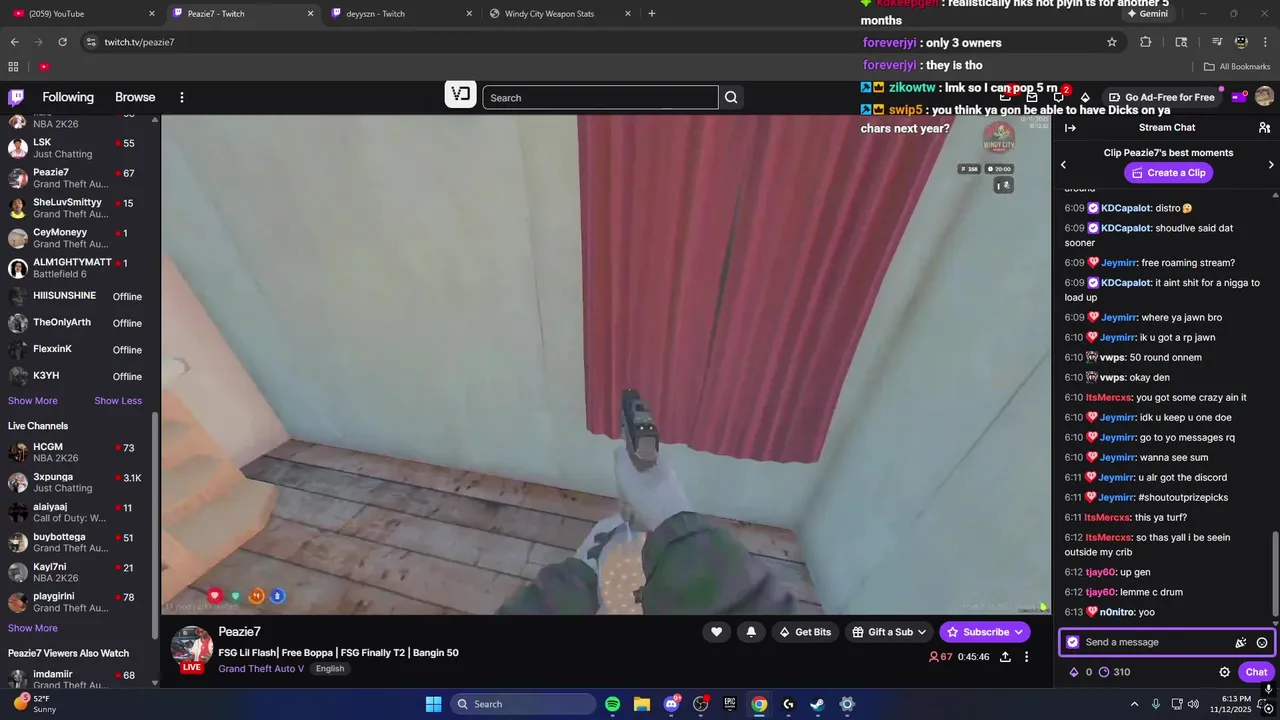Collapse the Stream Chat panel
1280x720 pixels.
[1070, 127]
